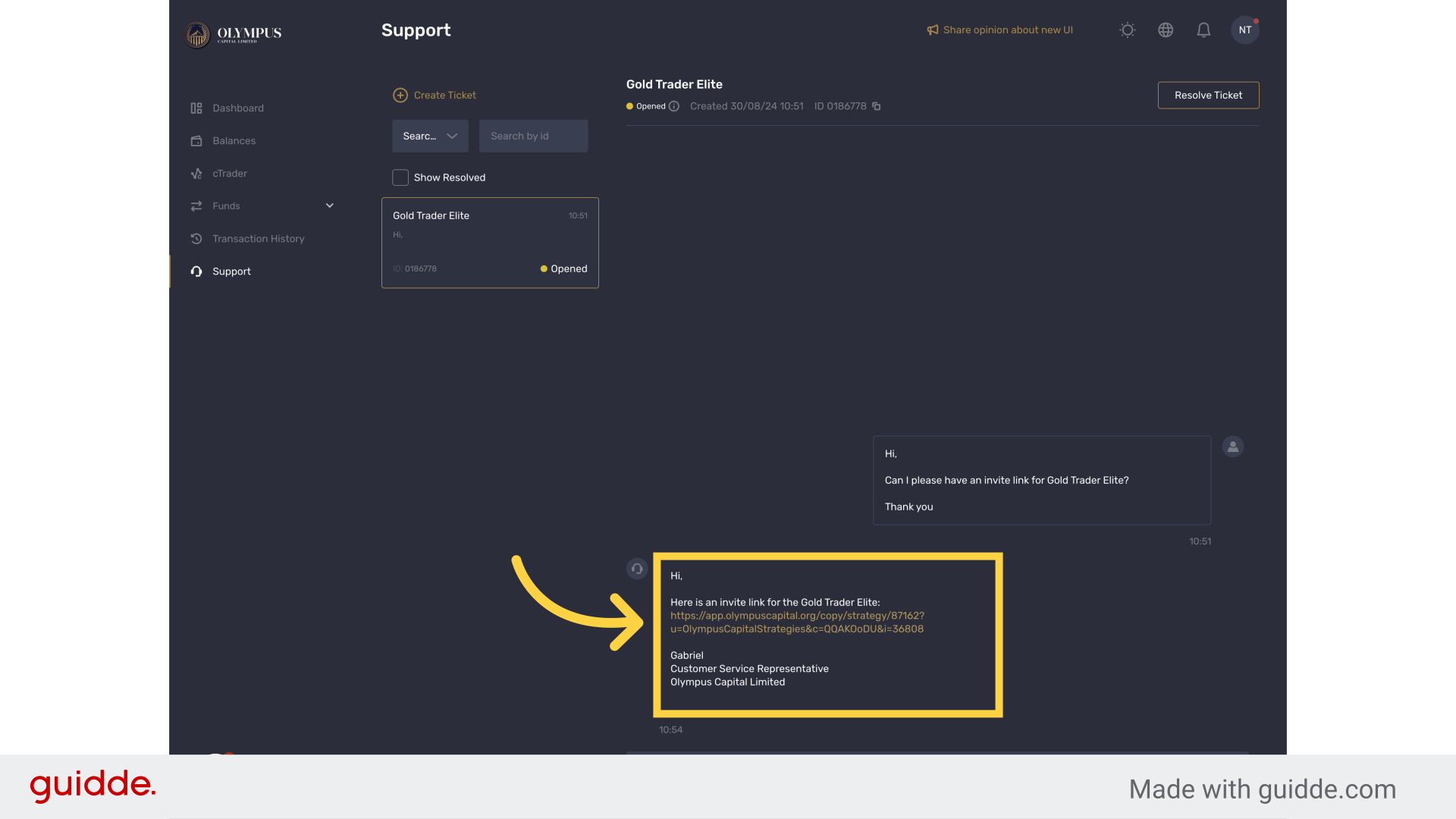Viewport: 1456px width, 819px height.
Task: Focus the Search by id field
Action: click(x=533, y=136)
